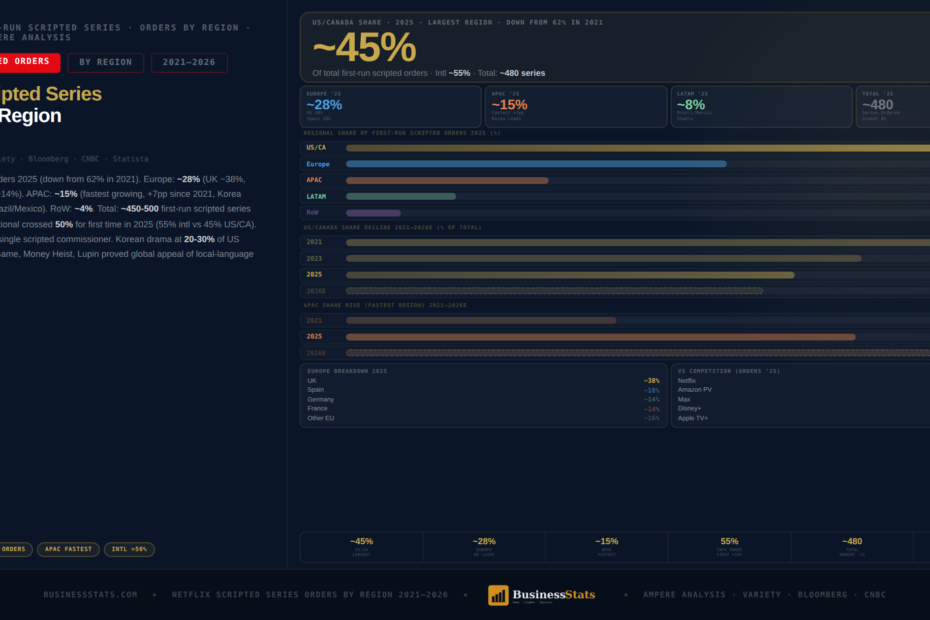930x620 pixels.
Task: Click the 2021 bar in APAC share rise chart
Action: [x=481, y=320]
